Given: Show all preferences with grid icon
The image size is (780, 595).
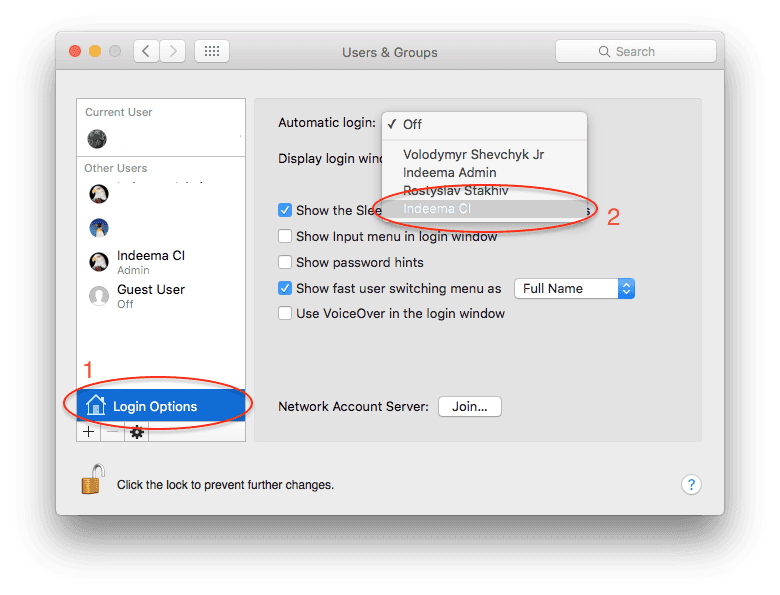Looking at the screenshot, I should tap(212, 51).
